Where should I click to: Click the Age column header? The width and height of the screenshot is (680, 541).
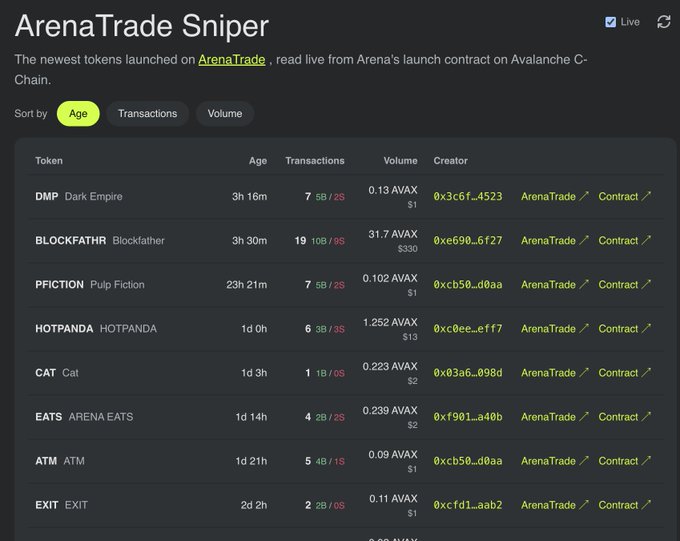pyautogui.click(x=258, y=161)
